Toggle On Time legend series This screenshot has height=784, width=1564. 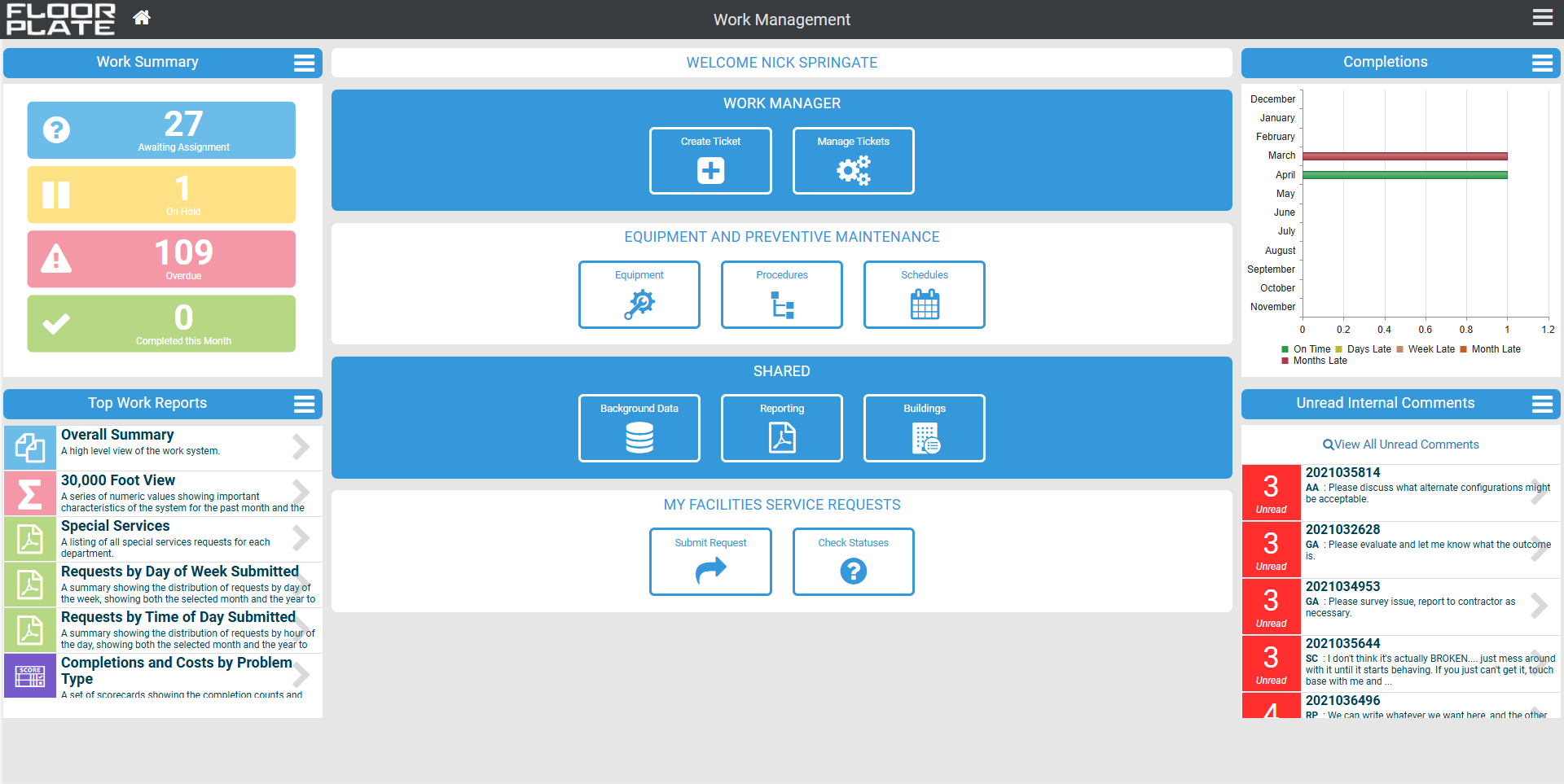pyautogui.click(x=1306, y=349)
